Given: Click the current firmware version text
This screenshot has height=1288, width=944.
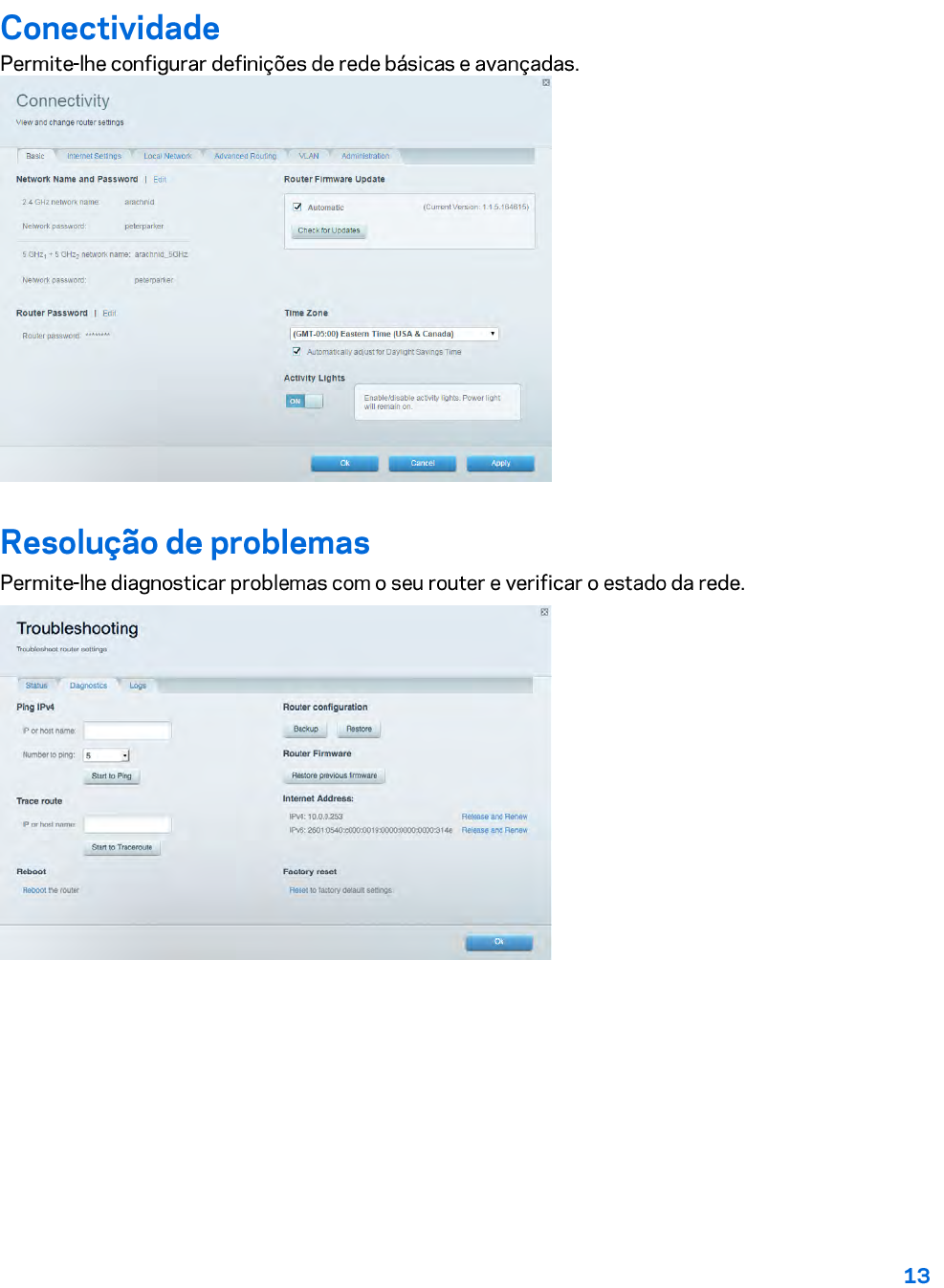Looking at the screenshot, I should (x=475, y=207).
